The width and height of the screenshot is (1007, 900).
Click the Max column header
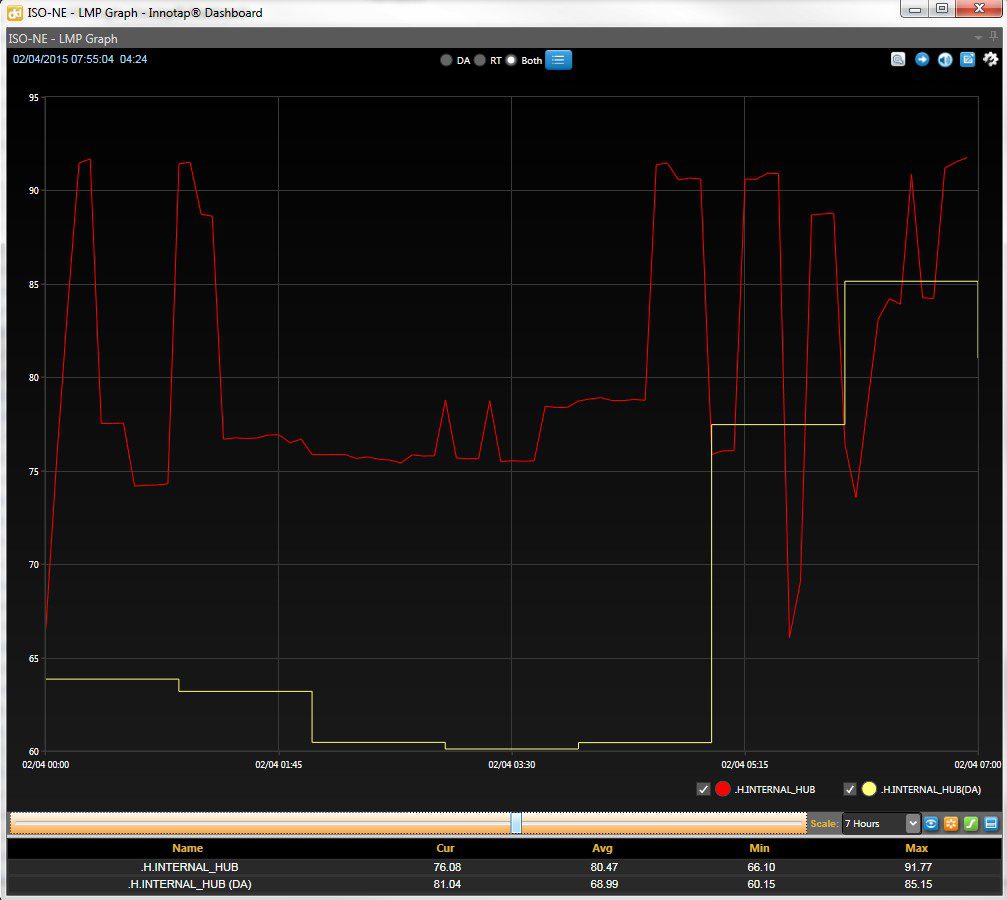click(916, 848)
